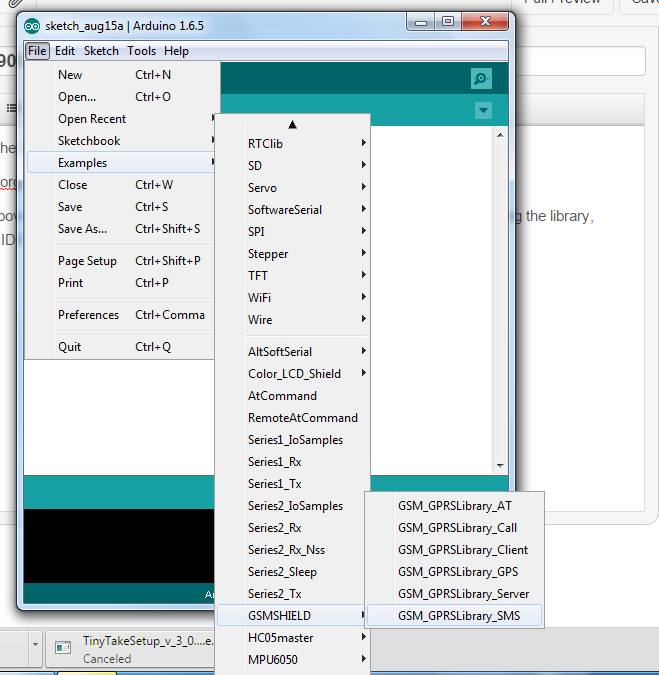Expand the Color_LCD_Shield examples
Screen dimensions: 659x675
click(x=293, y=374)
